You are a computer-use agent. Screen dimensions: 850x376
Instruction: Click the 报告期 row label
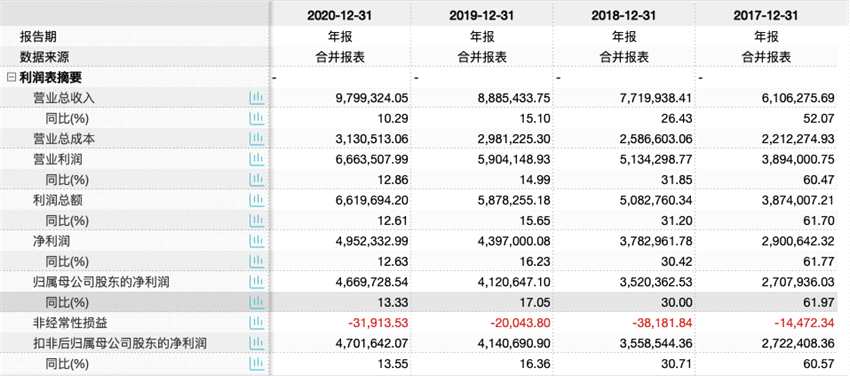pos(38,37)
